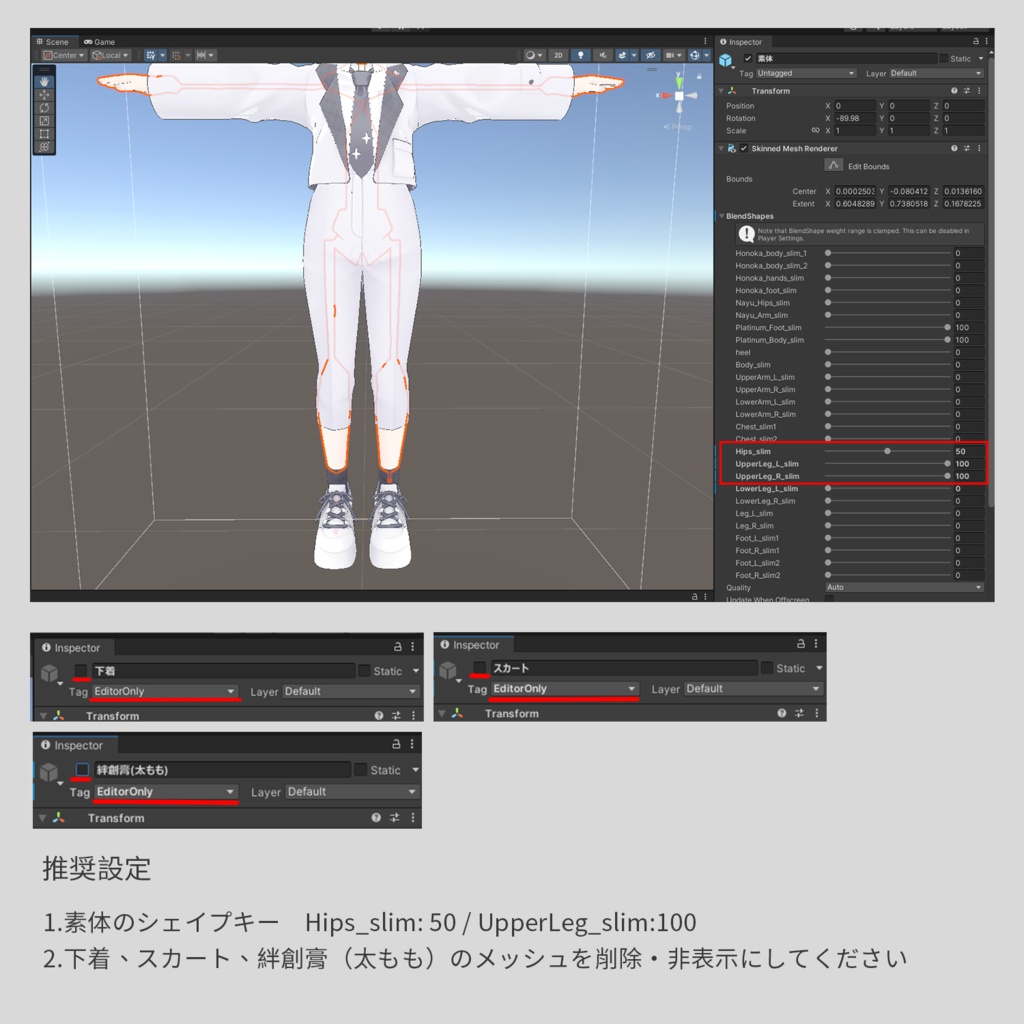Click the y-axis cone on the scene gizmo

[x=679, y=80]
